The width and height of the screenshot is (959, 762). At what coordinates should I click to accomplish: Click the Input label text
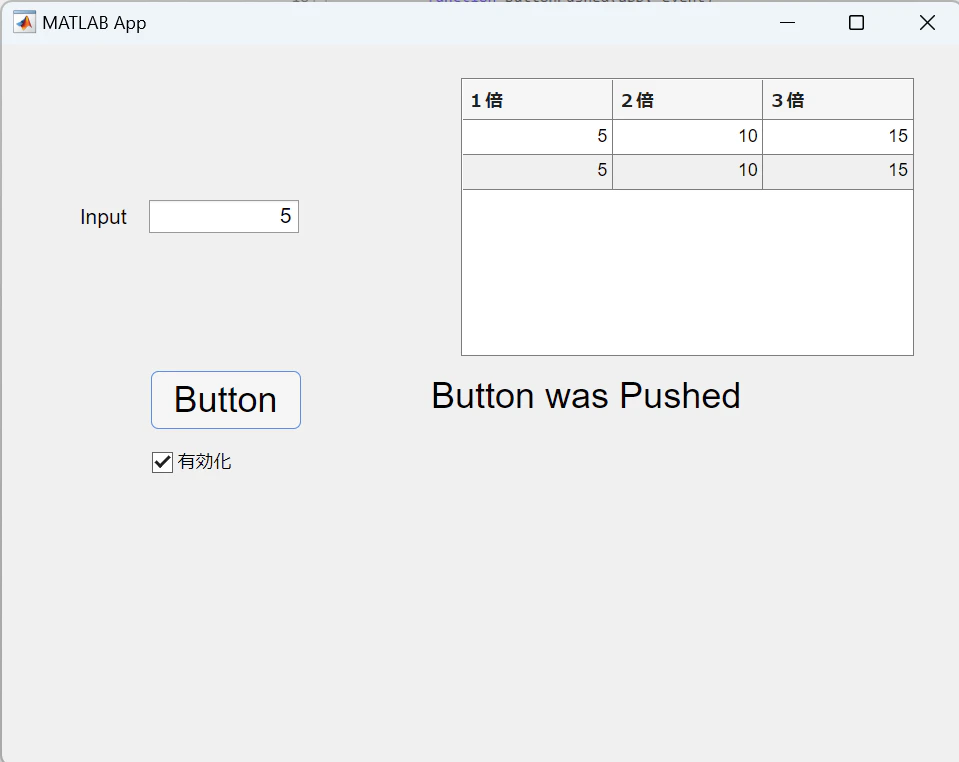point(103,217)
